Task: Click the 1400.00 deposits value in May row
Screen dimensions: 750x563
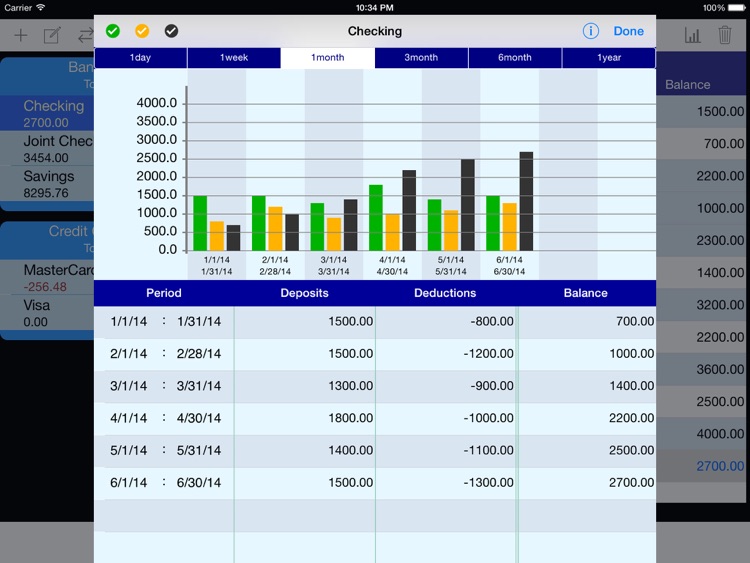Action: tap(351, 451)
